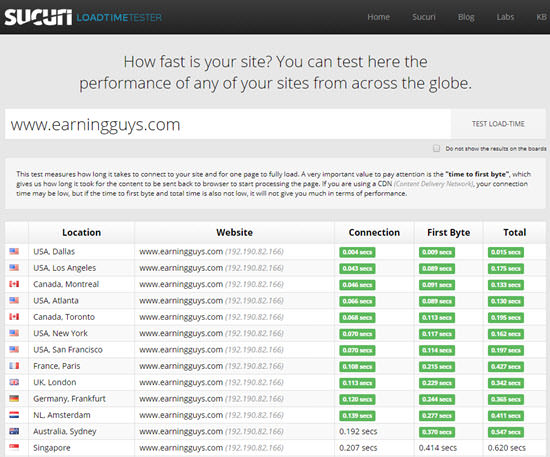550x457 pixels.
Task: Click the London first byte badge
Action: click(437, 383)
